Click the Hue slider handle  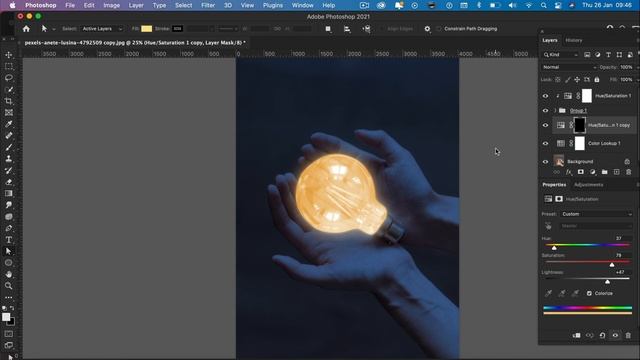(x=554, y=248)
